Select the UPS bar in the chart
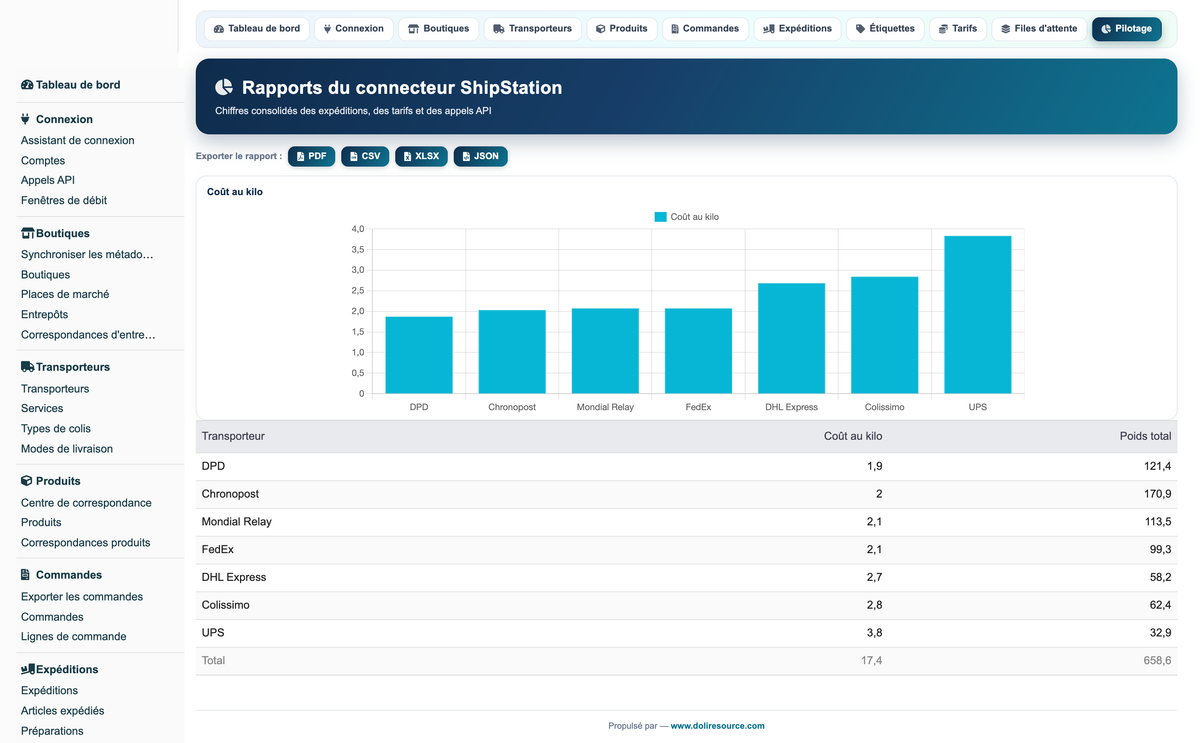The height and width of the screenshot is (743, 1200). coord(977,315)
